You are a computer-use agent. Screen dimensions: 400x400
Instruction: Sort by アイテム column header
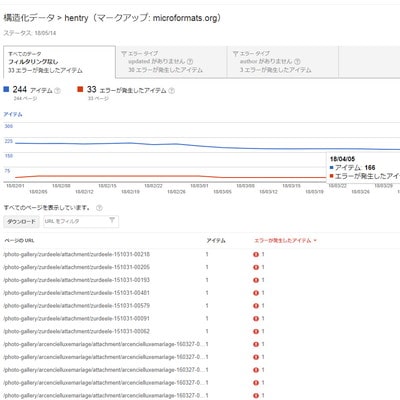click(216, 240)
